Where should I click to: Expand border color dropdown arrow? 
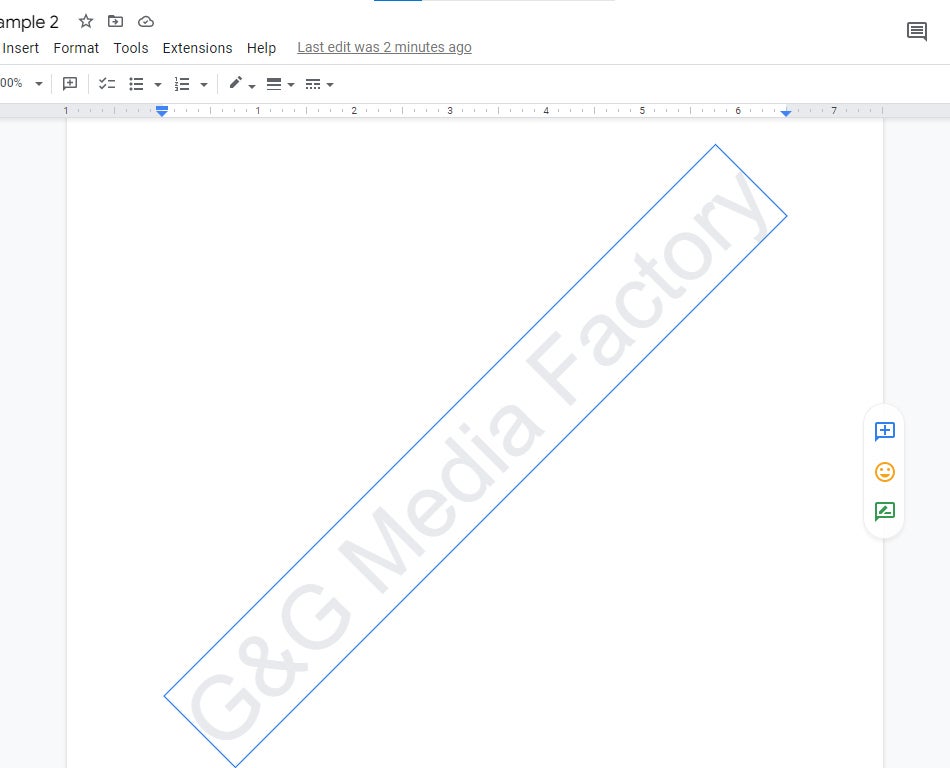pyautogui.click(x=252, y=86)
